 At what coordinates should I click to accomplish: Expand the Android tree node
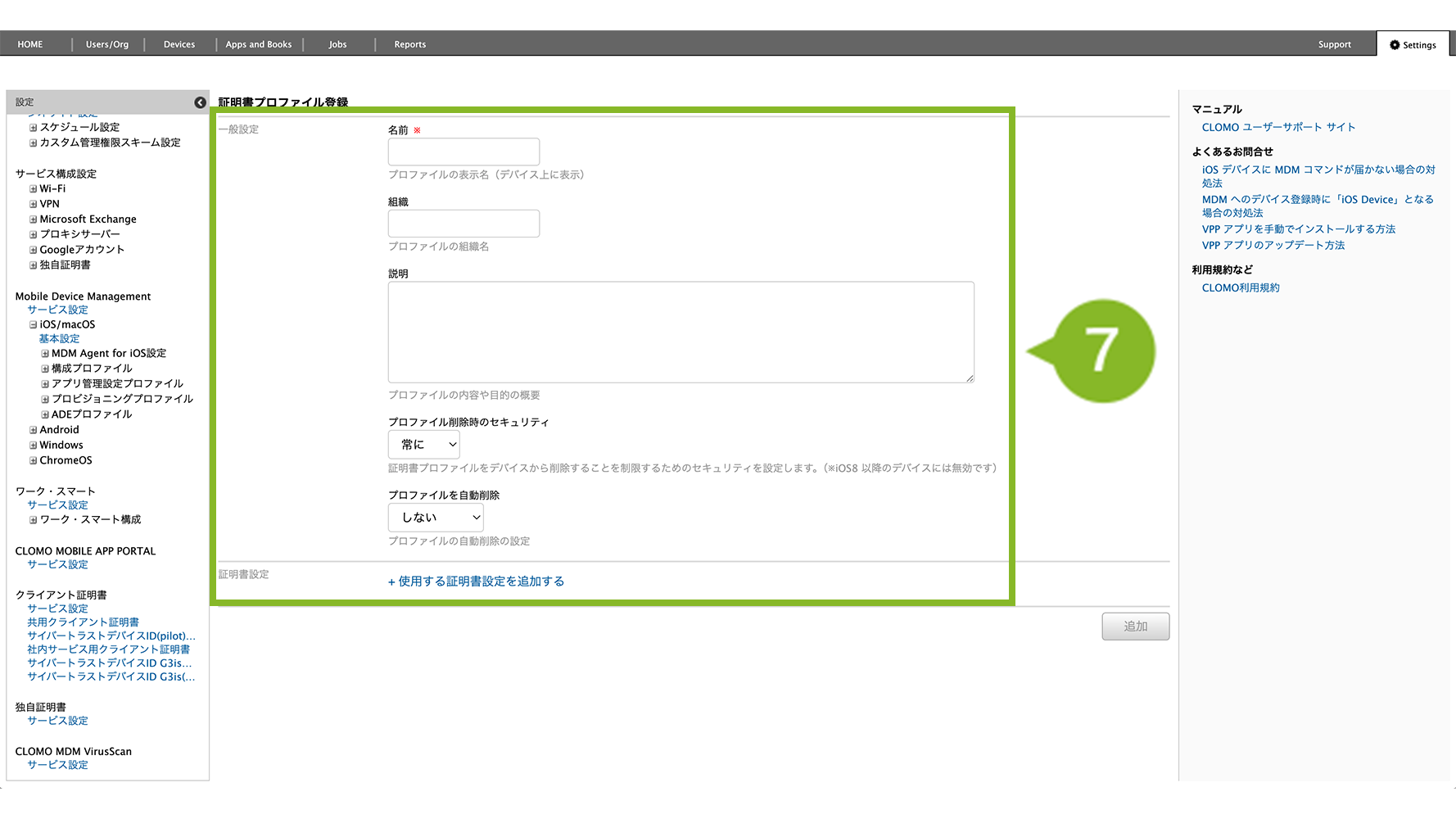(34, 430)
